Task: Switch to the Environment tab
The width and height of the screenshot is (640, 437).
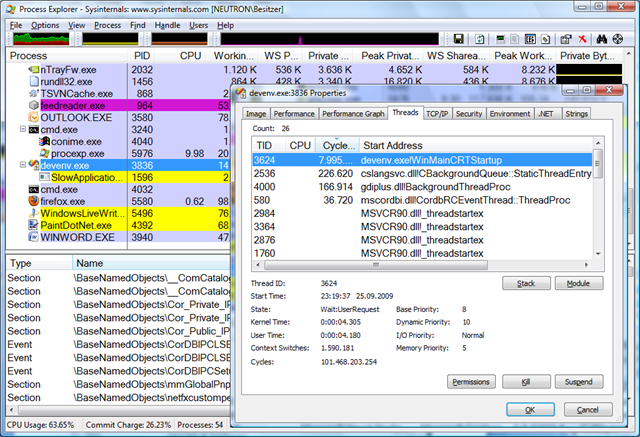Action: click(x=510, y=114)
